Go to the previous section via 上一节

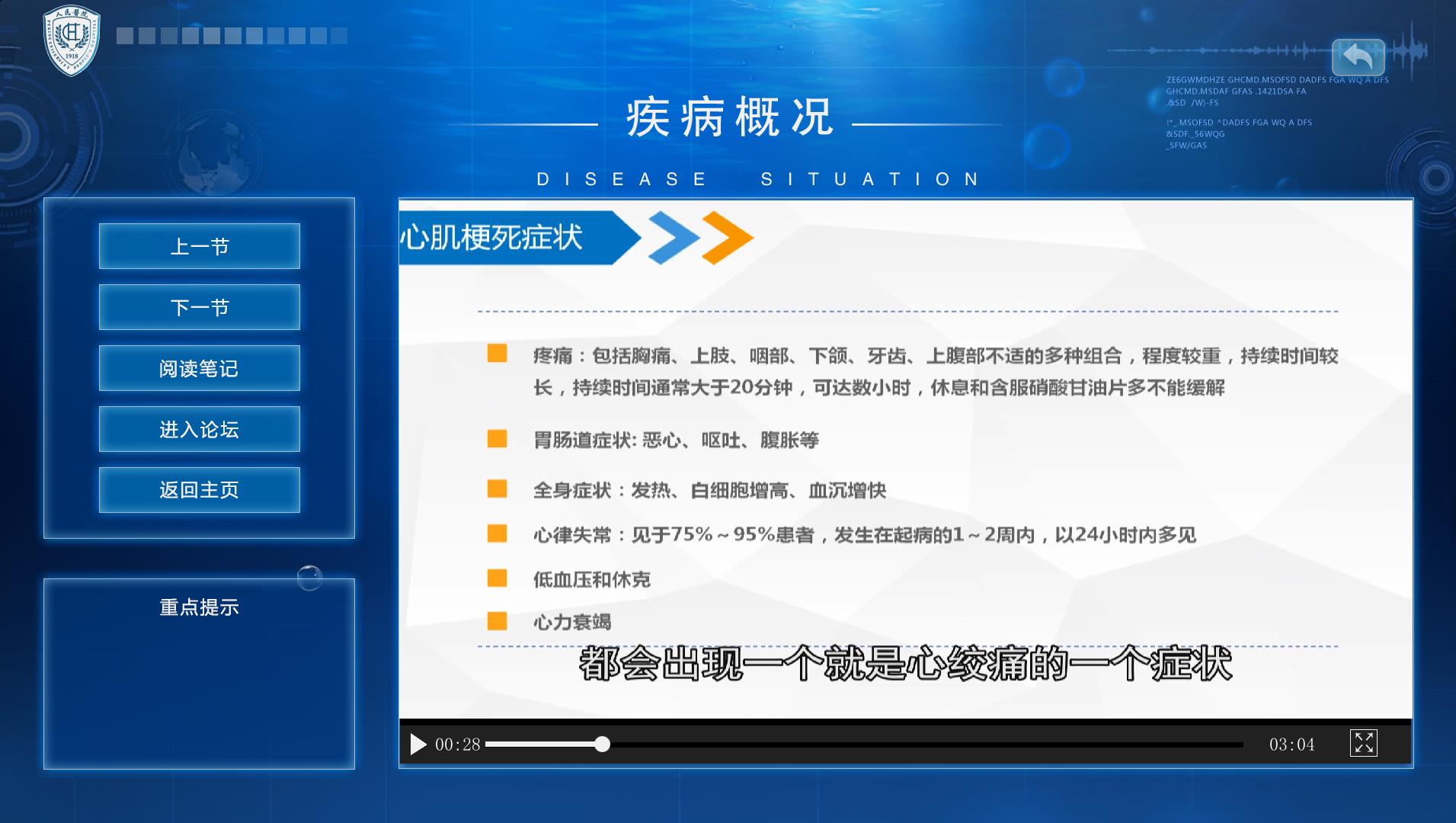click(199, 246)
